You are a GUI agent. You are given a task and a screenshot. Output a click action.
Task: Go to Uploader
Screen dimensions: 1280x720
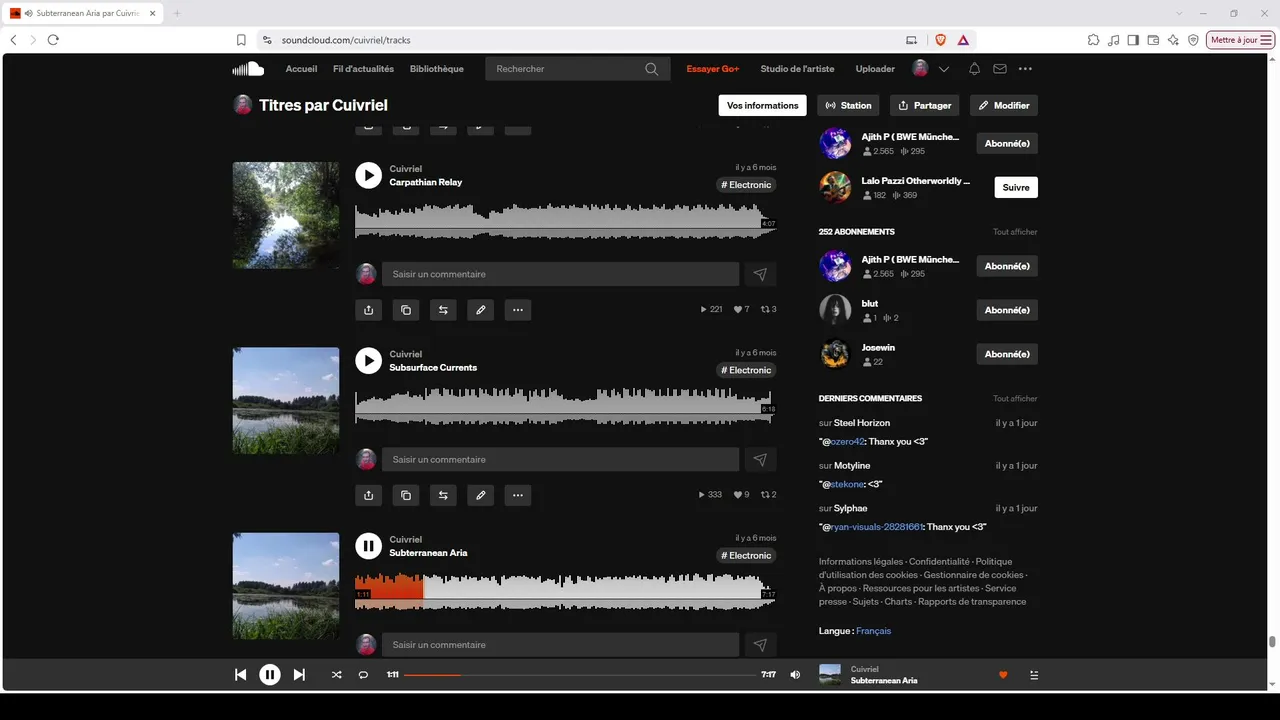click(x=875, y=69)
